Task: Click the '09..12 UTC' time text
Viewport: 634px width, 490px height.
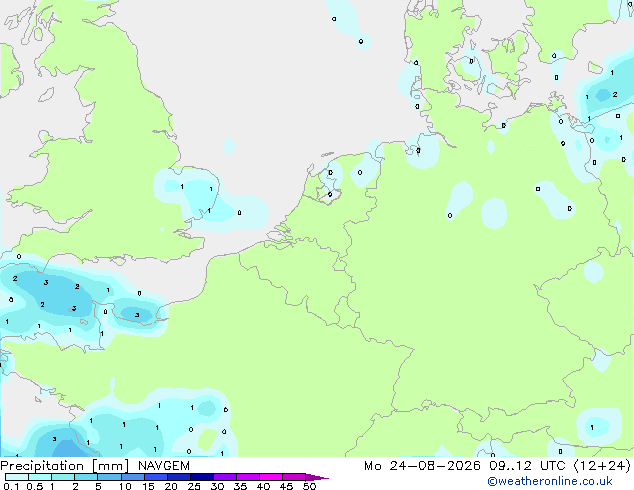Action: [527, 466]
